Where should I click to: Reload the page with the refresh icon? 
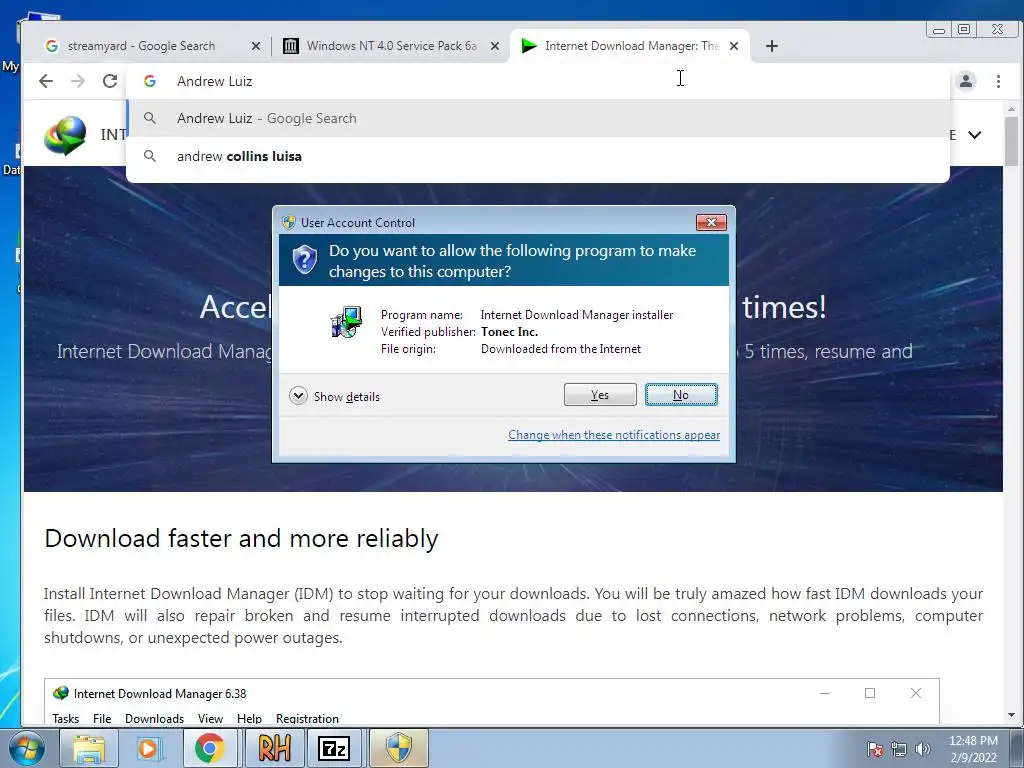110,81
